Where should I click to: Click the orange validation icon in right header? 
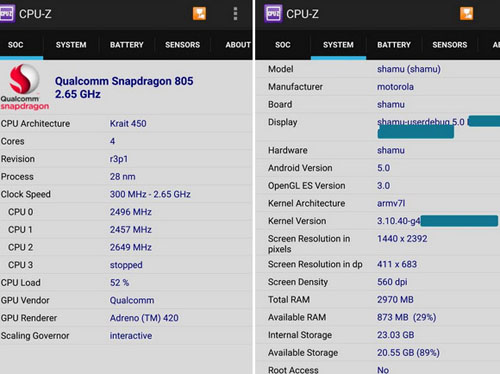pyautogui.click(x=467, y=14)
